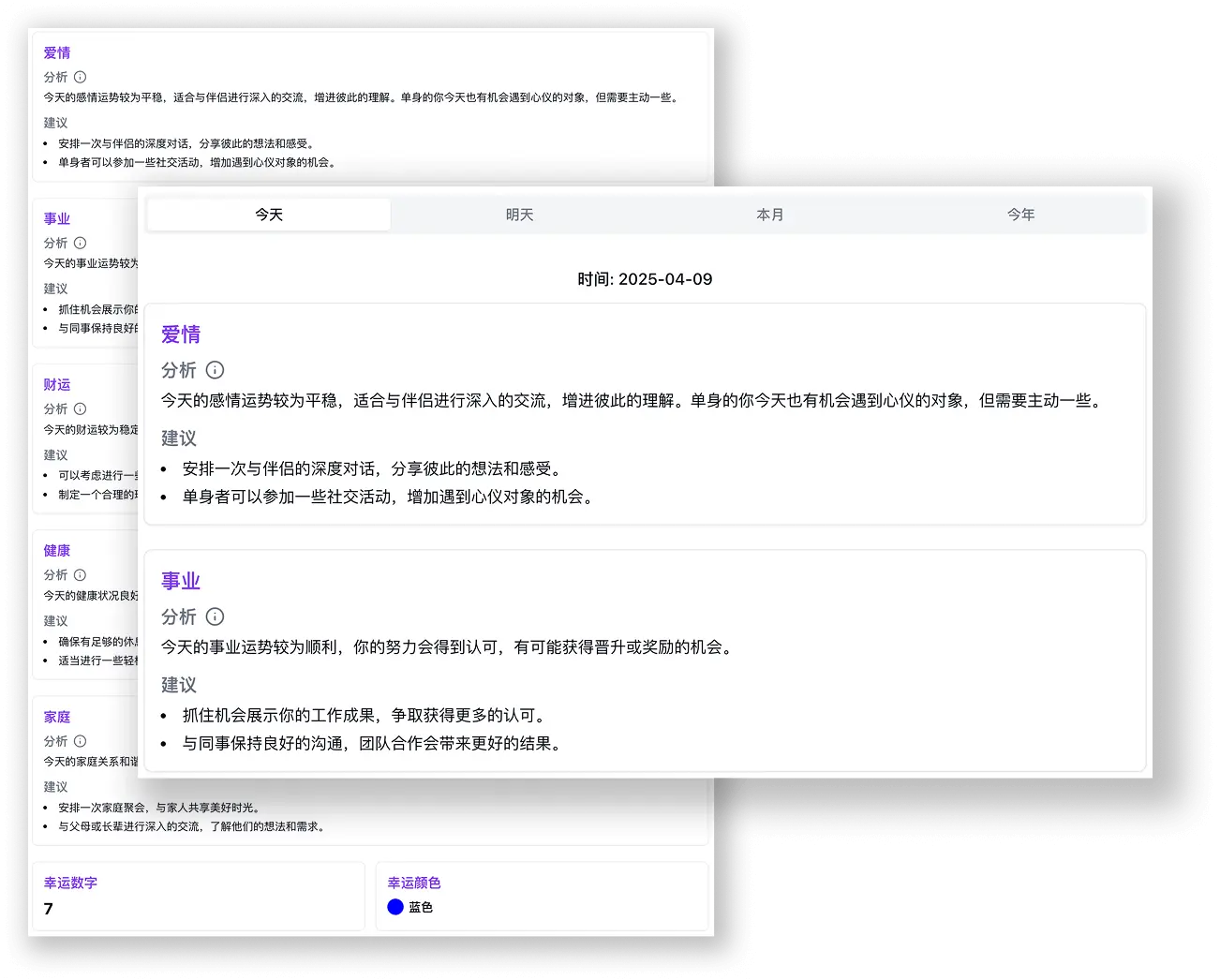Open the info tooltip in the 家庭 section
This screenshot has height=980, width=1220.
pyautogui.click(x=80, y=740)
